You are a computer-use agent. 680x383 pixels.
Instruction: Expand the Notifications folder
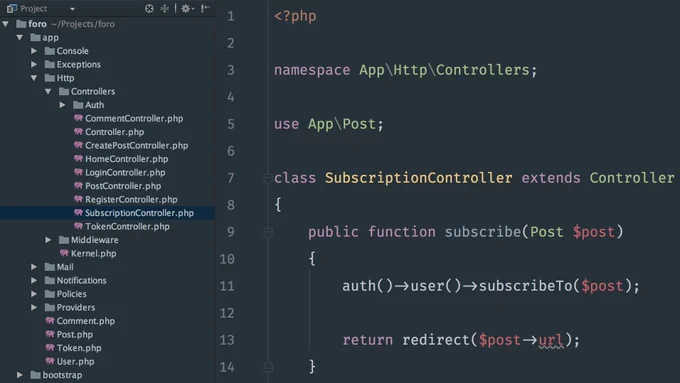click(34, 280)
